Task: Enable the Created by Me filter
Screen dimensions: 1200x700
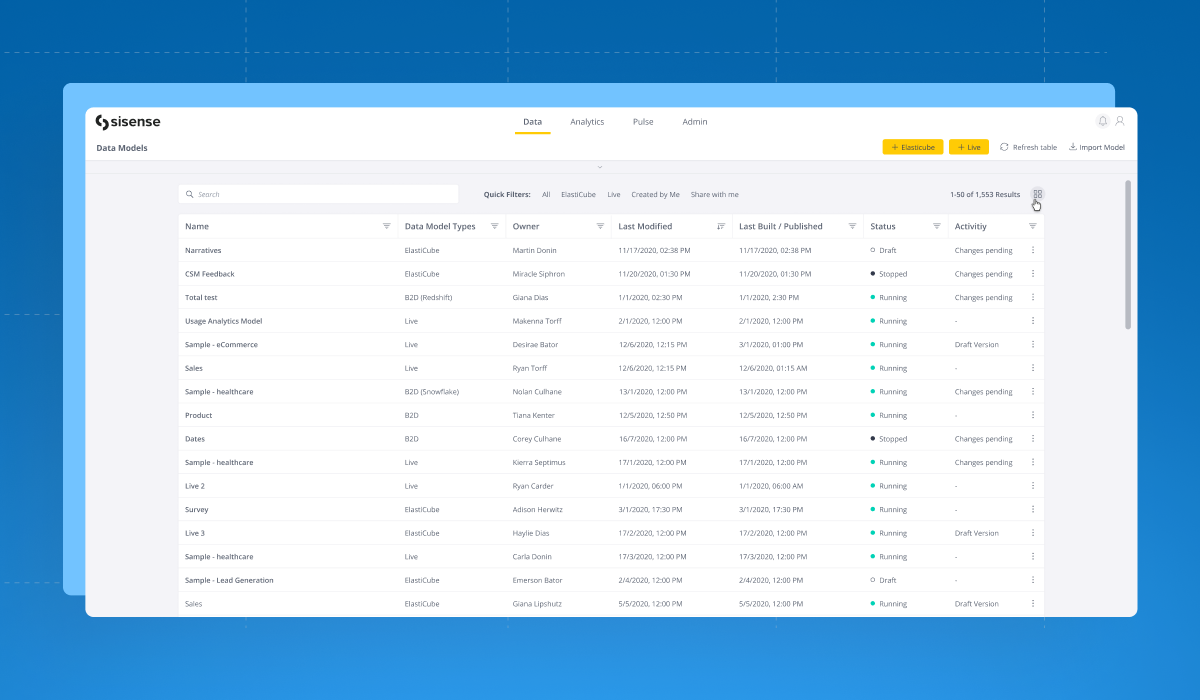Action: [x=655, y=194]
